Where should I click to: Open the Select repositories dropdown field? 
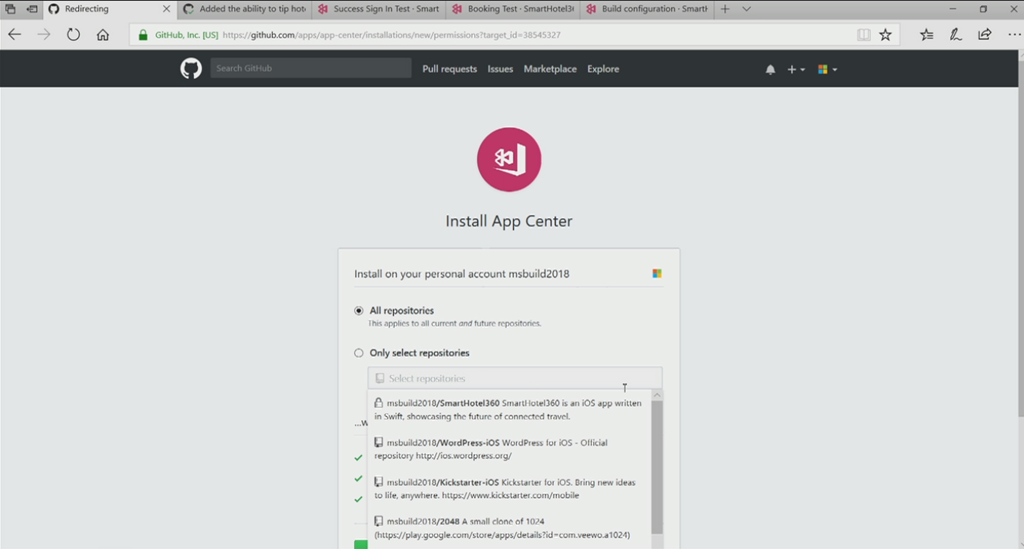[514, 379]
